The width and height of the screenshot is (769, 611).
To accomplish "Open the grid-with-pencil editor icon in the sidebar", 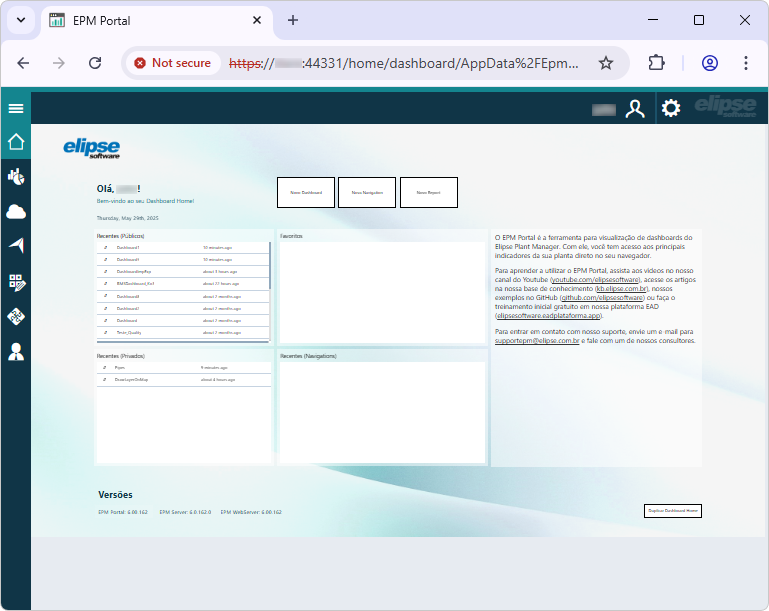I will 16,282.
